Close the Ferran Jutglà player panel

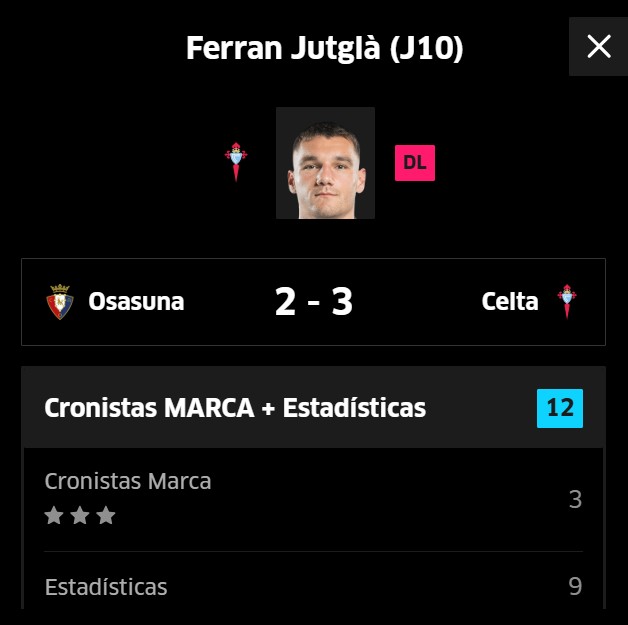coord(598,46)
